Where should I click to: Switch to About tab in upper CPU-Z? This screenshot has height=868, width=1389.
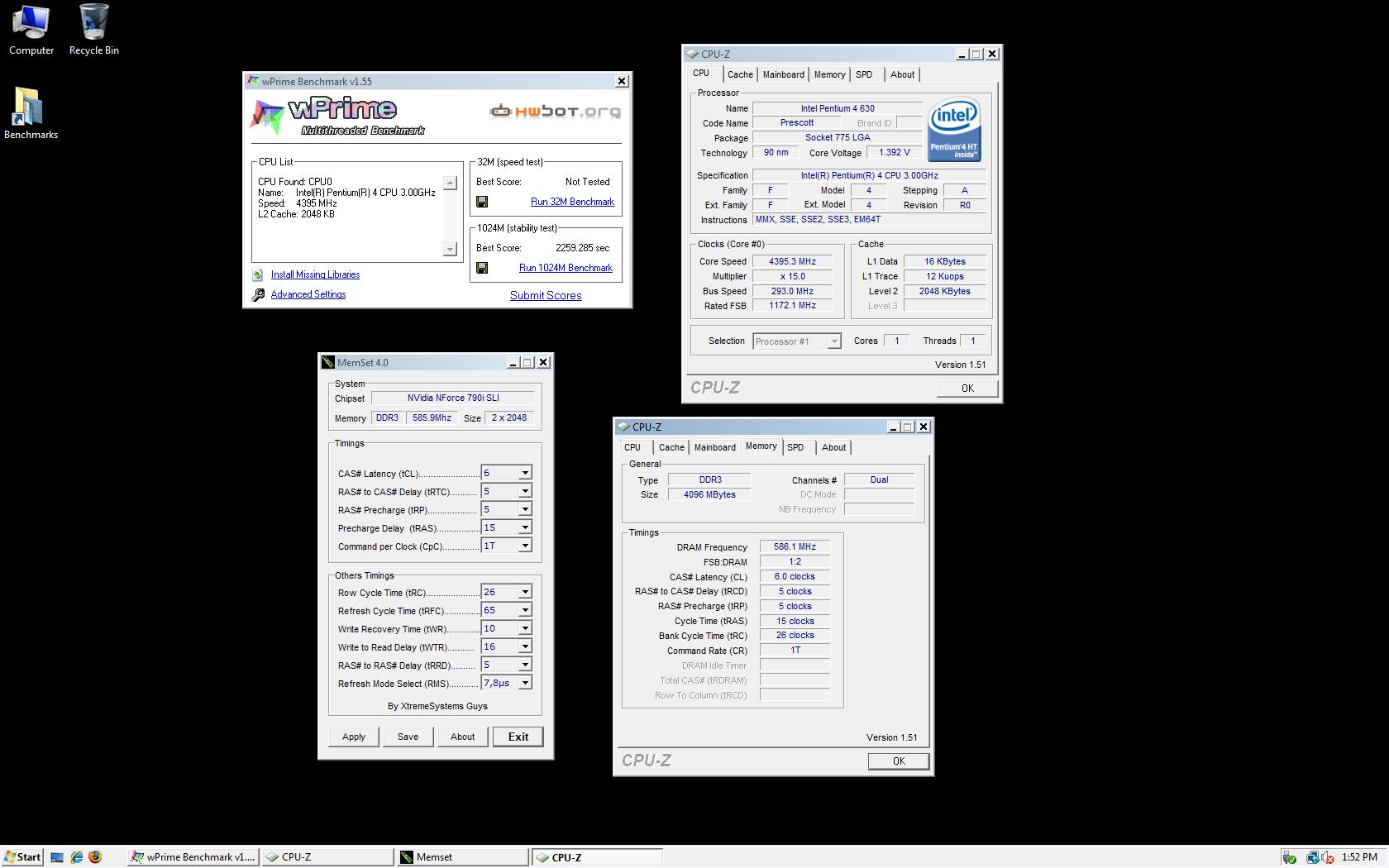tap(902, 74)
